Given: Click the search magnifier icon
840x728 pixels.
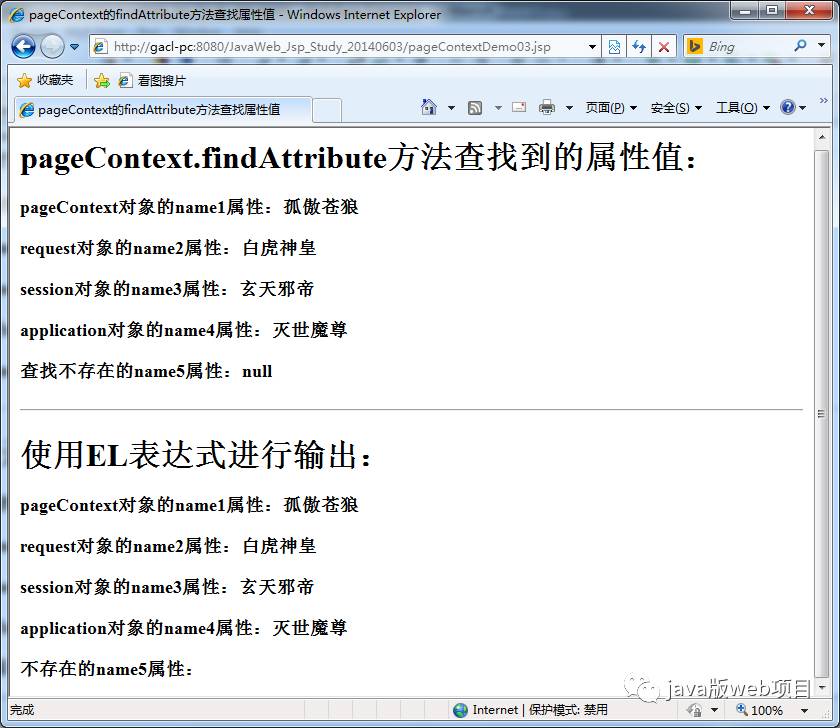Looking at the screenshot, I should click(800, 46).
